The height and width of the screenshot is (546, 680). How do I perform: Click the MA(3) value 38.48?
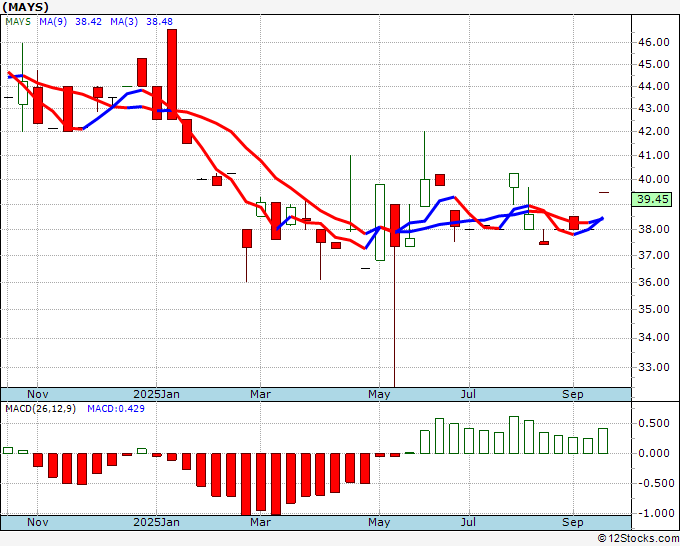tap(159, 22)
